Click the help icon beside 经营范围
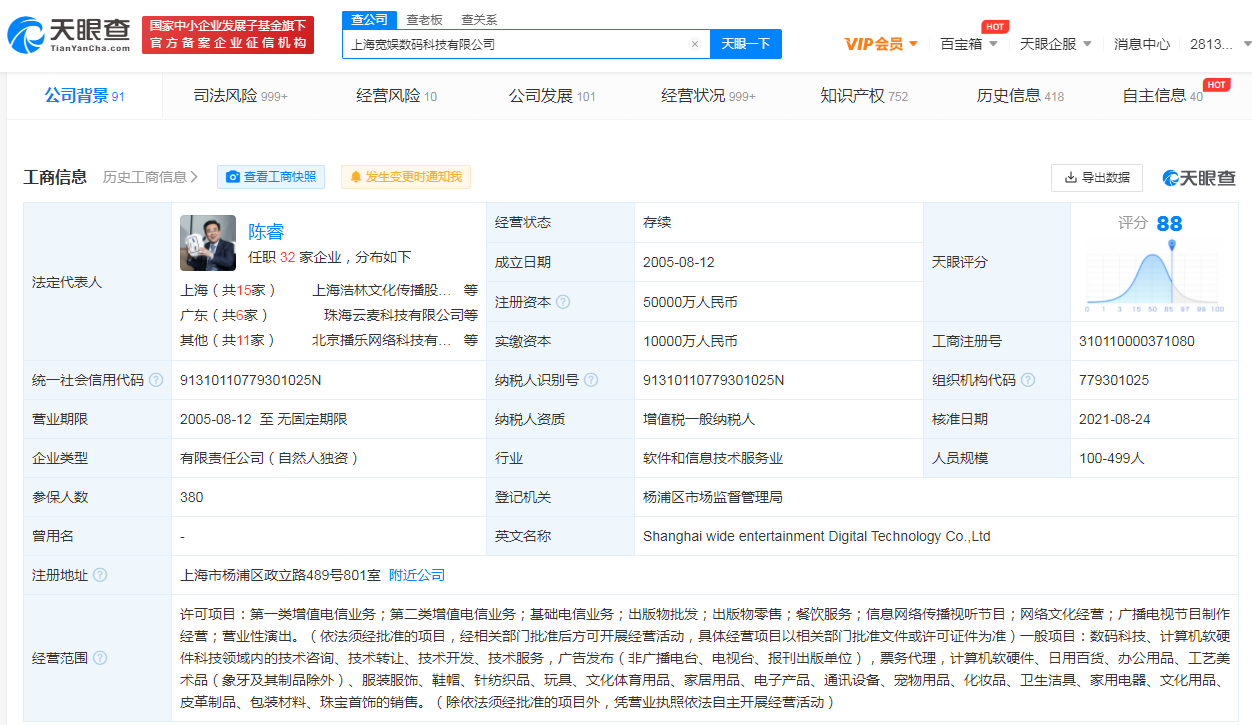Viewport: 1252px width, 725px height. [x=100, y=658]
